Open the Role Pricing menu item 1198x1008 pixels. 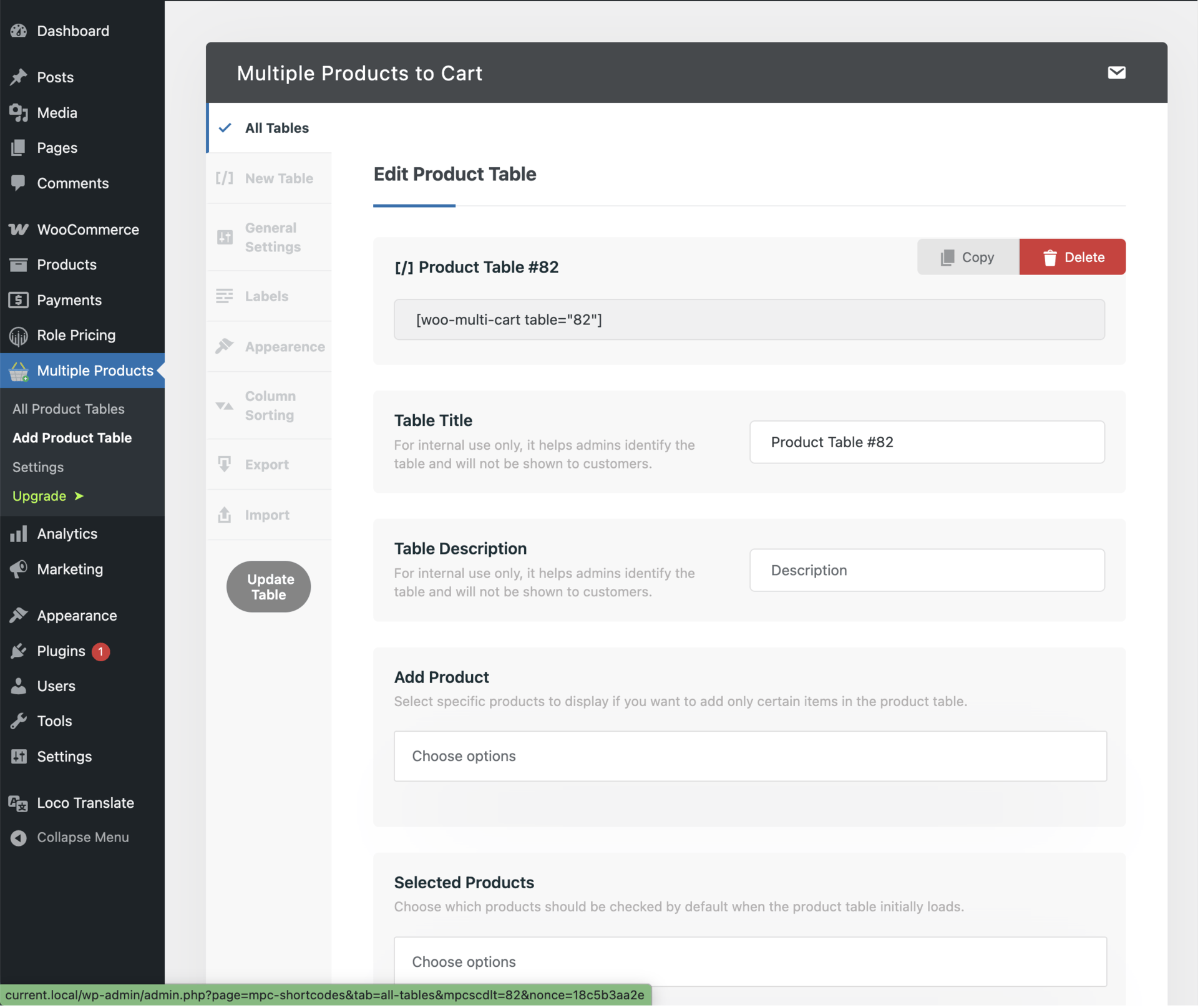[x=76, y=335]
